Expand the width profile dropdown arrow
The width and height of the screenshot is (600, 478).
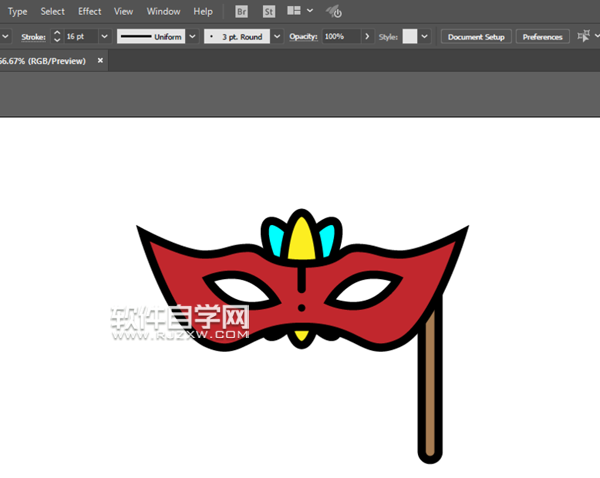click(192, 36)
